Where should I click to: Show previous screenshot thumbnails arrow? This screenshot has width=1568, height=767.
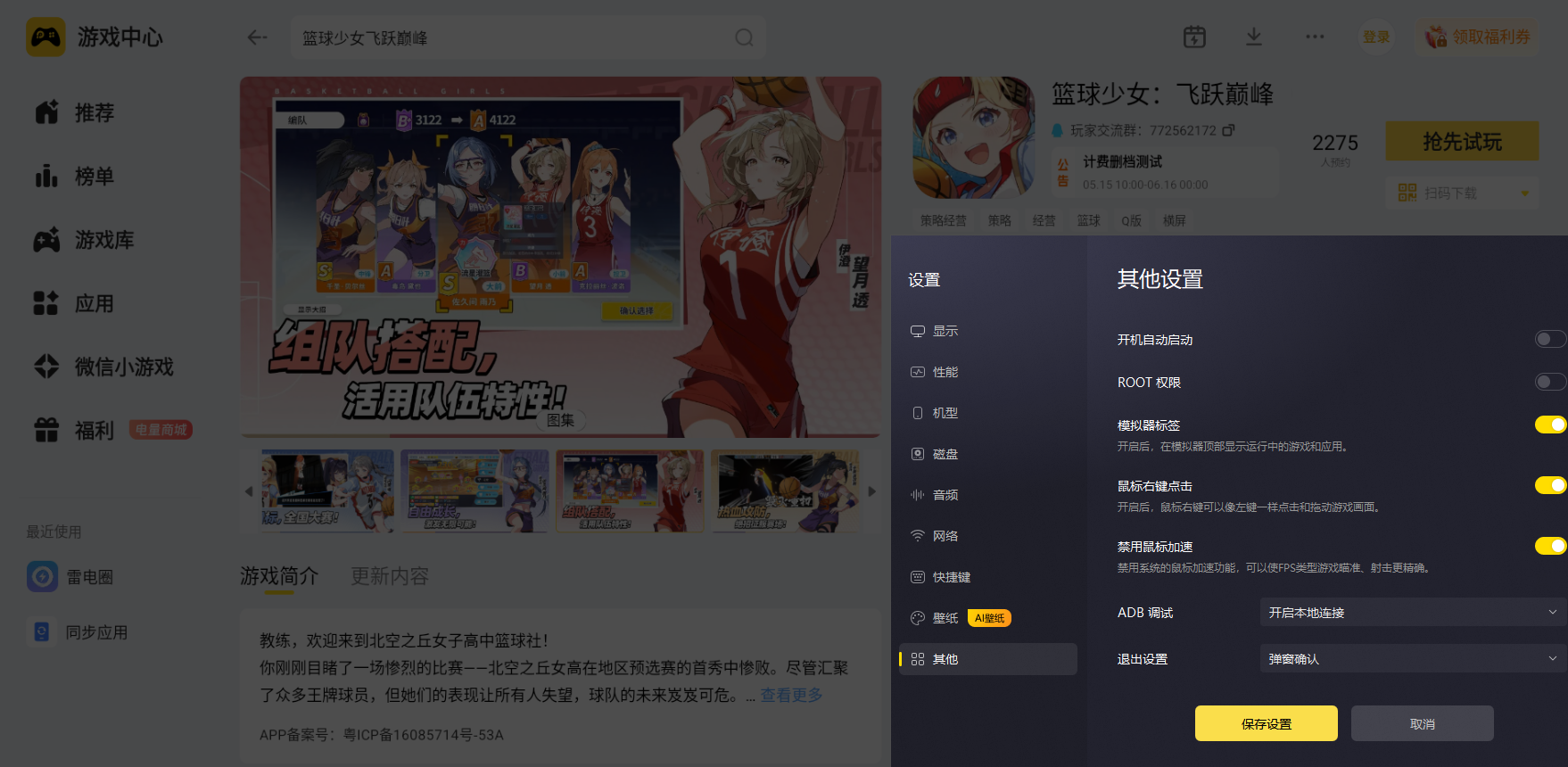[x=249, y=491]
